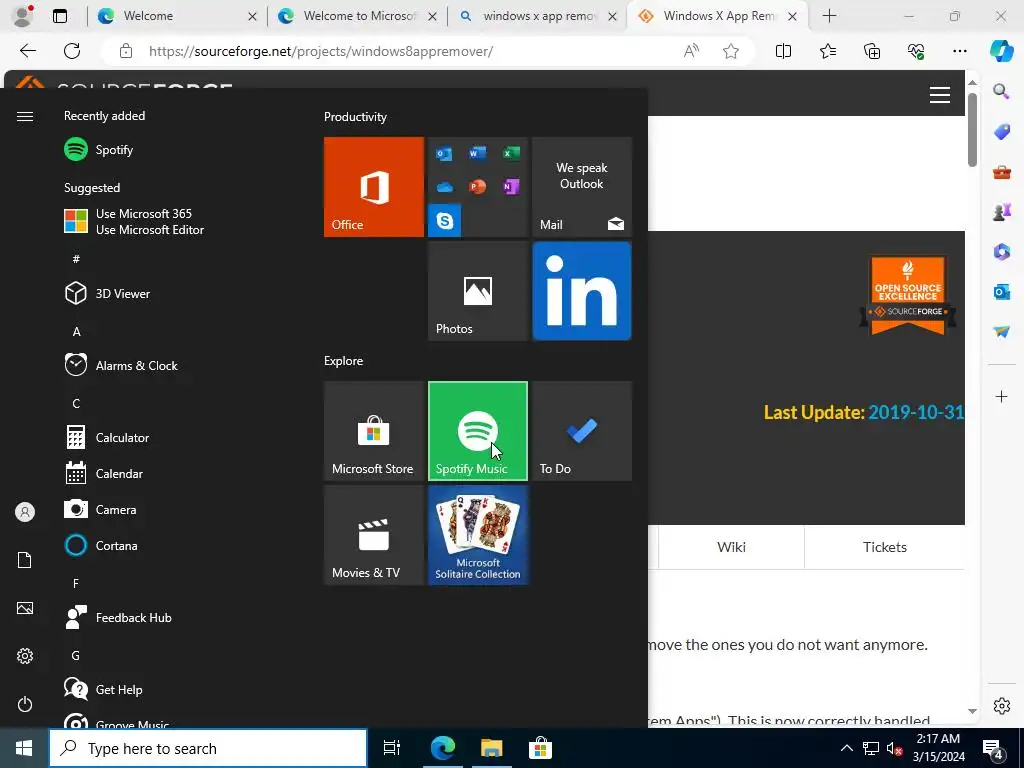The image size is (1024, 768).
Task: Open the Tickets tab on SourceForge
Action: pyautogui.click(x=884, y=547)
